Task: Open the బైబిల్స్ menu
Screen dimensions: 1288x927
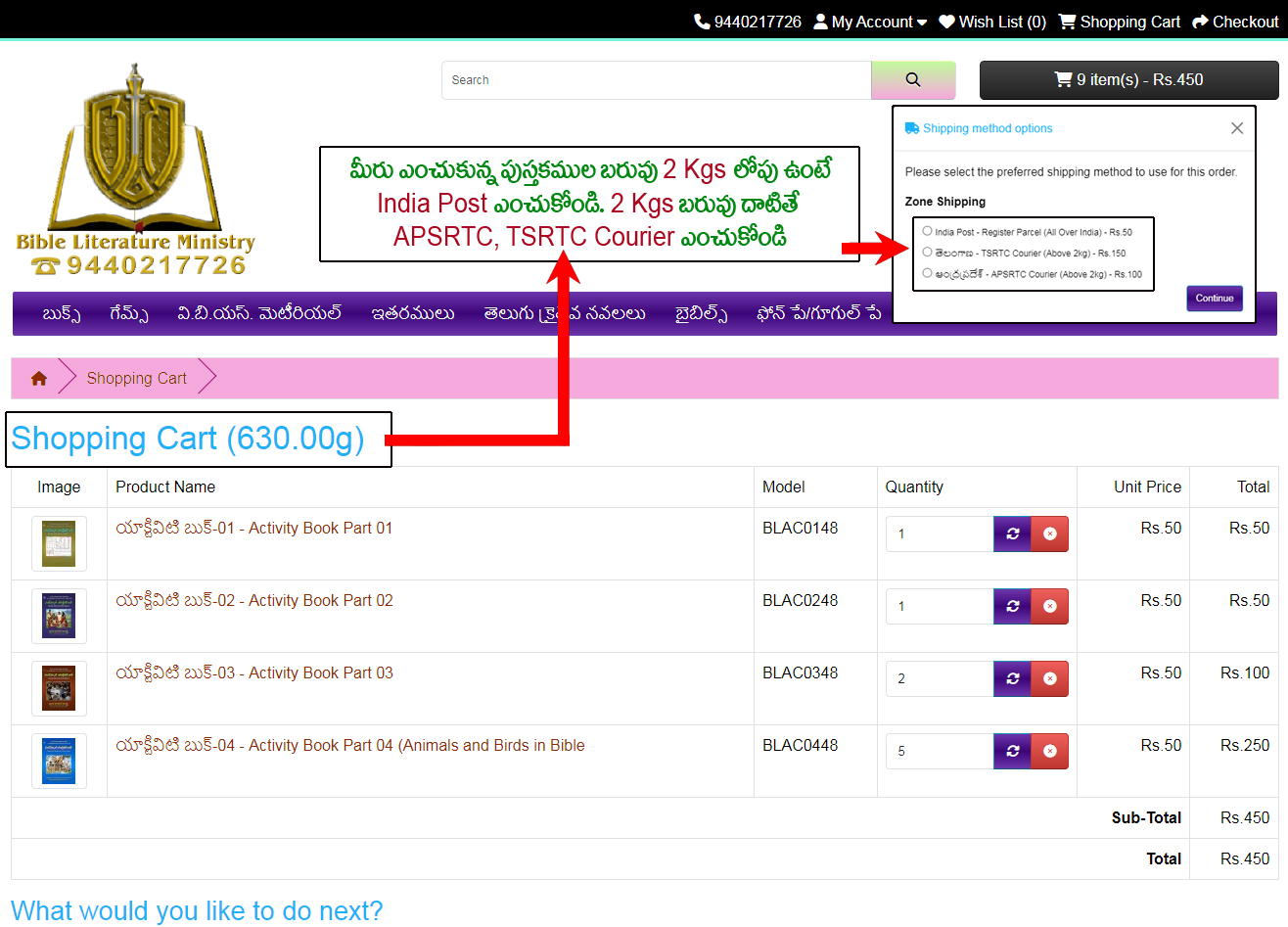Action: (701, 313)
